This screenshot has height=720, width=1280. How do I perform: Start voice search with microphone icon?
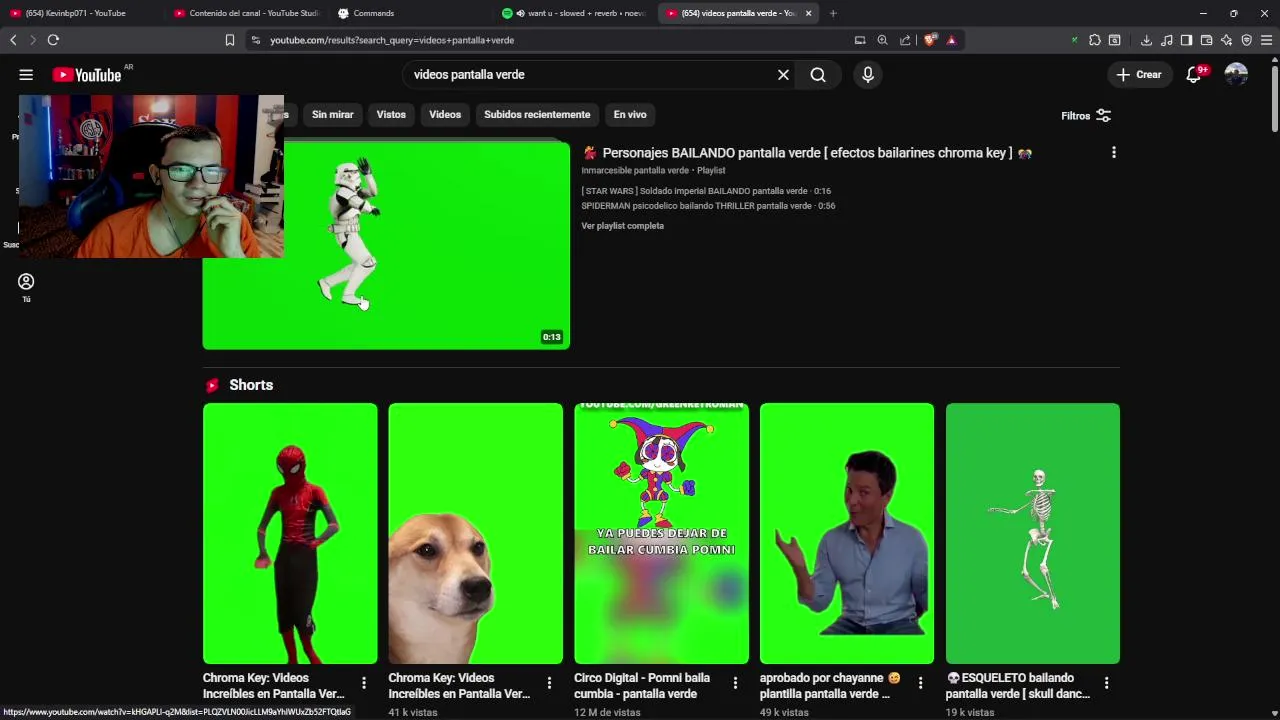(x=867, y=75)
